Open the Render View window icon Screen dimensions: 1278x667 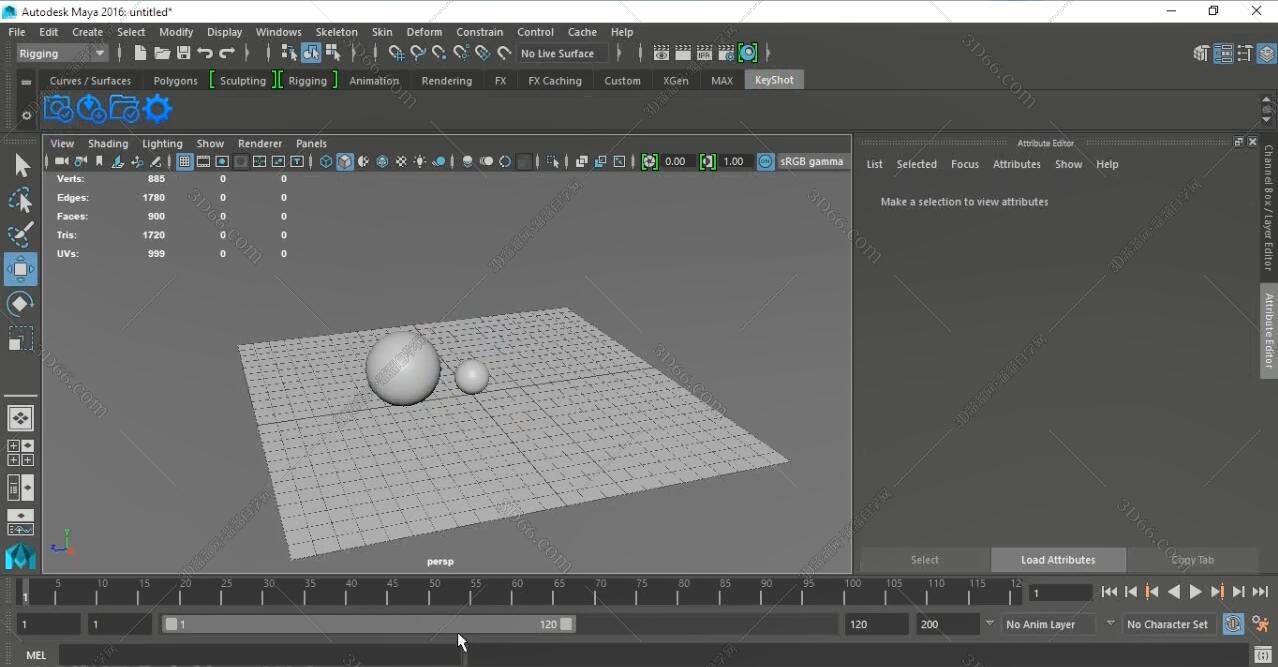[661, 53]
